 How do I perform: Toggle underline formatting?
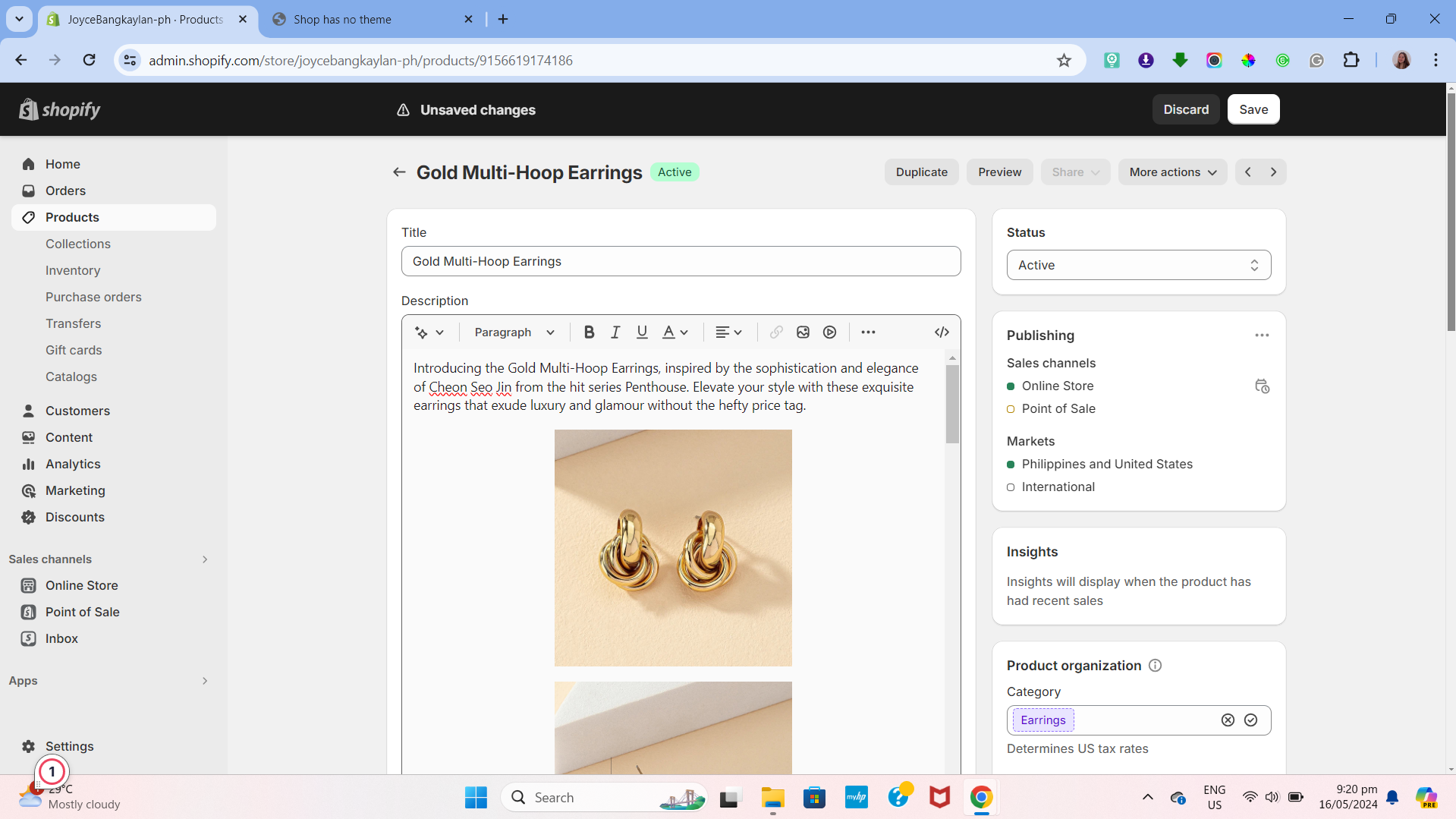[642, 332]
